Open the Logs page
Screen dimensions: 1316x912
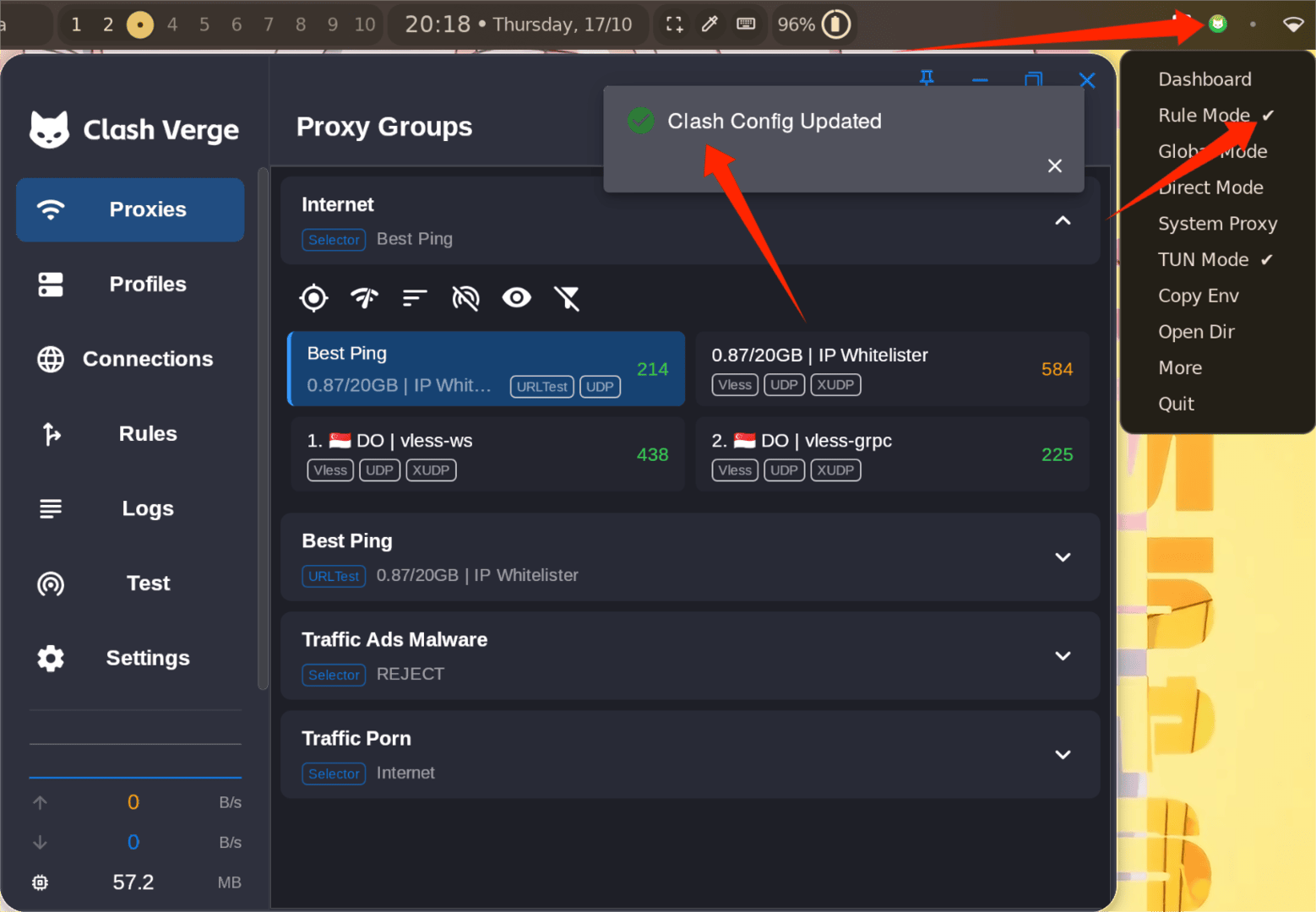[130, 508]
